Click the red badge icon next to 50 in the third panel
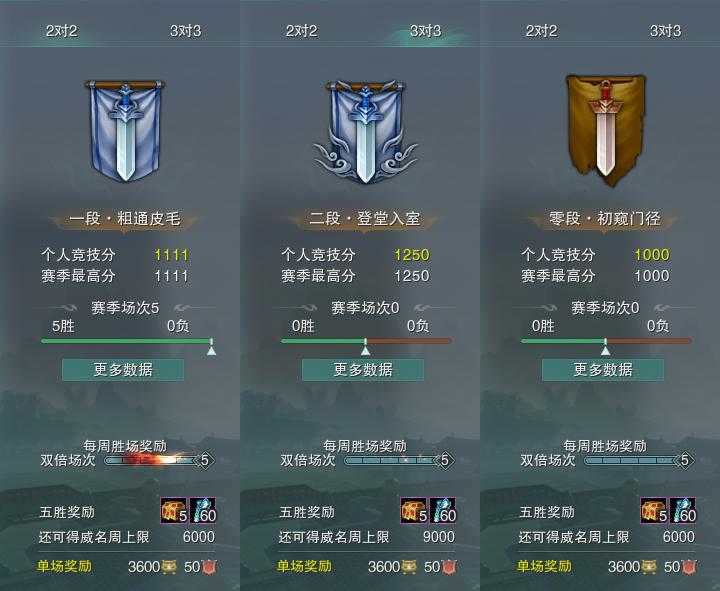Screen dimensions: 720x591 pos(688,567)
